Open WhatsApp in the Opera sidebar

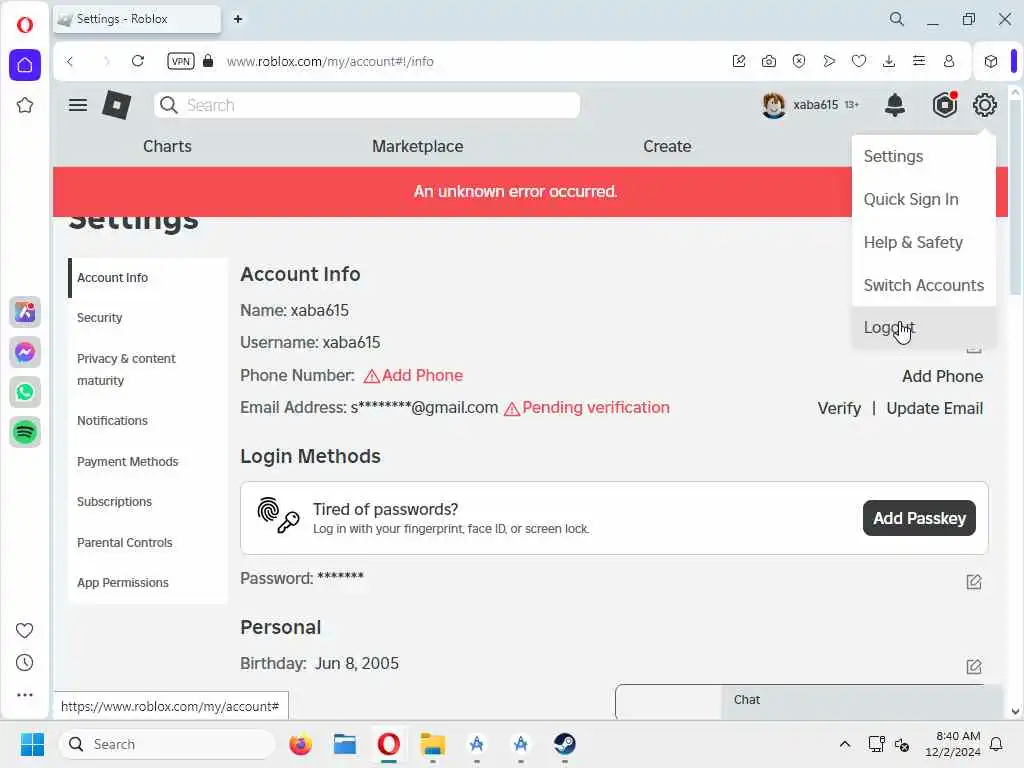point(25,392)
